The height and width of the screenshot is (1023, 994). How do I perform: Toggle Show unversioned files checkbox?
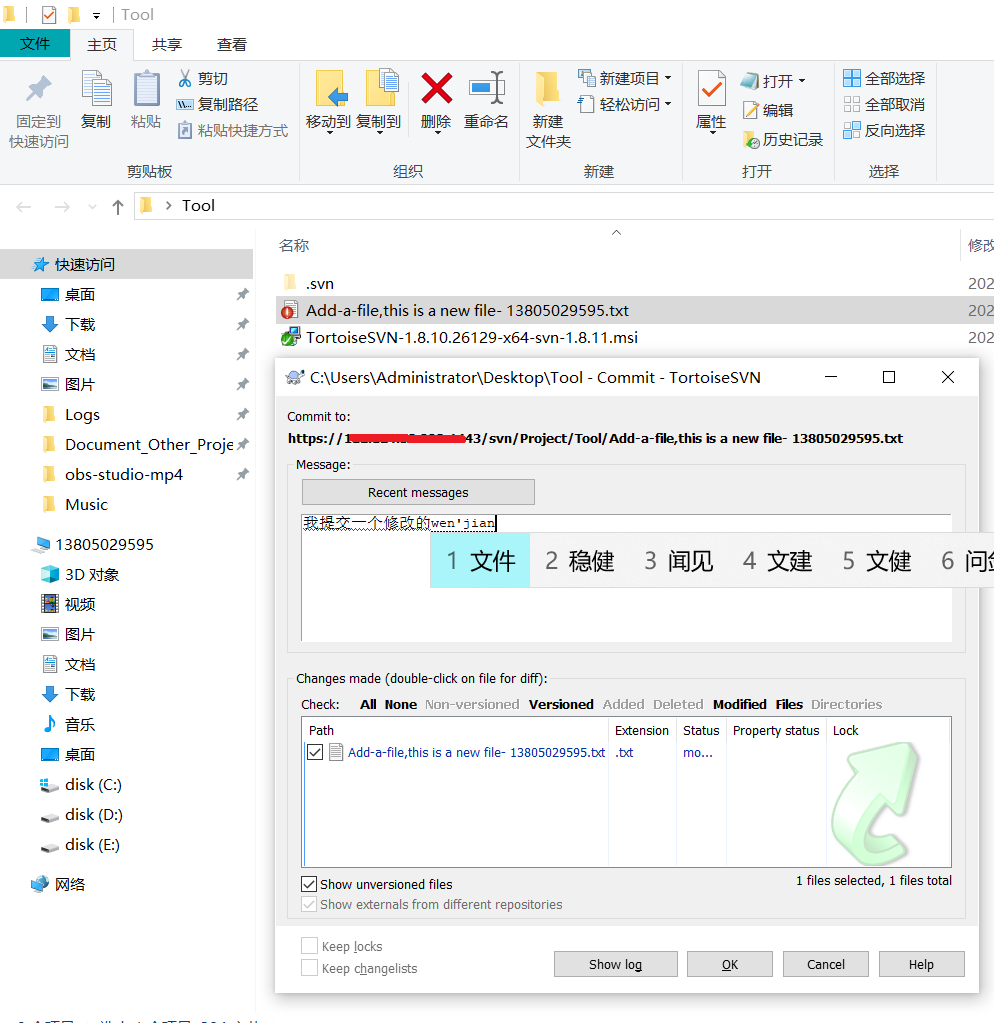click(x=309, y=884)
